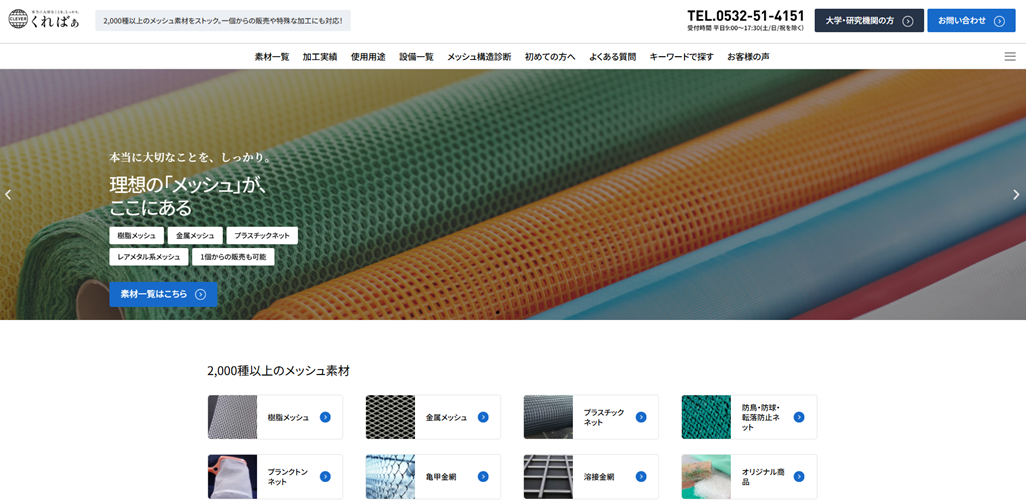Open キーワードで探す menu item
This screenshot has width=1026, height=501.
681,57
